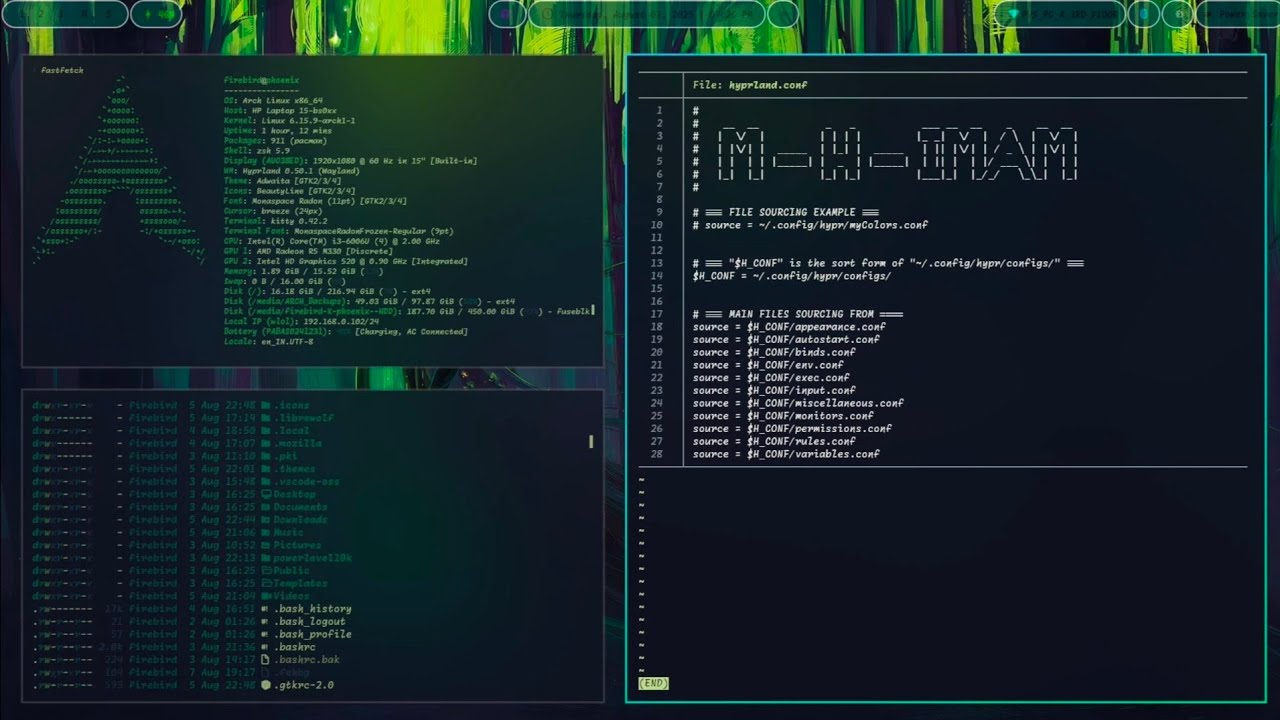
Task: Click the "fastfetch" command text
Action: (62, 70)
